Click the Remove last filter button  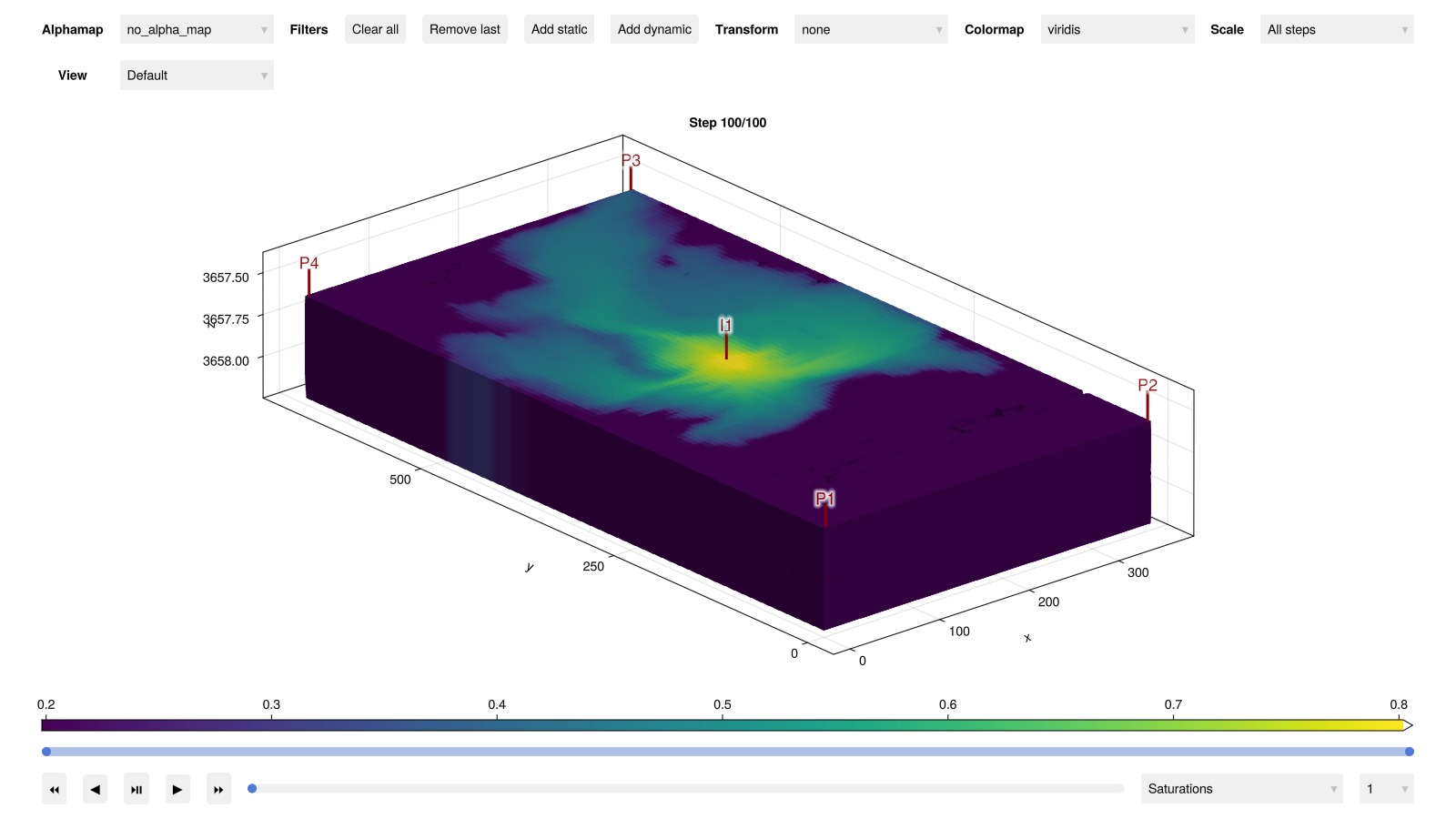click(x=464, y=30)
